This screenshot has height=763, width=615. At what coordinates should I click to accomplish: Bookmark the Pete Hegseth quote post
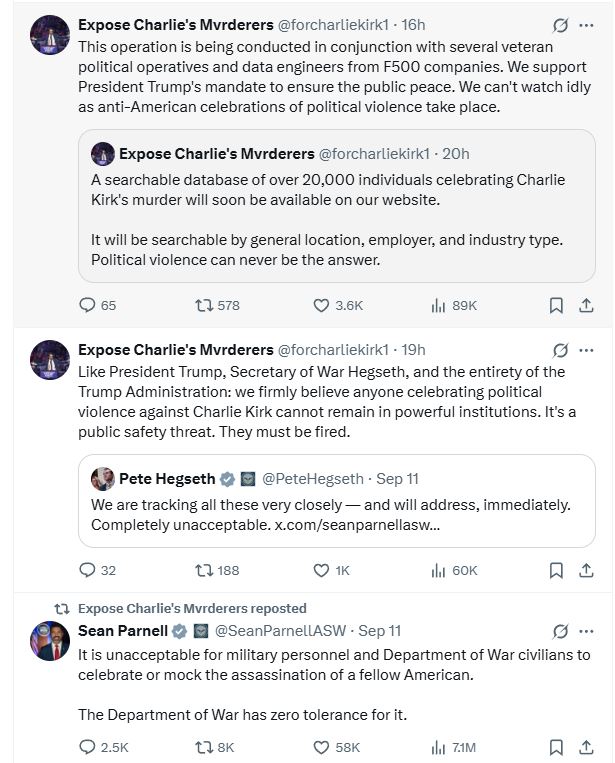[556, 571]
